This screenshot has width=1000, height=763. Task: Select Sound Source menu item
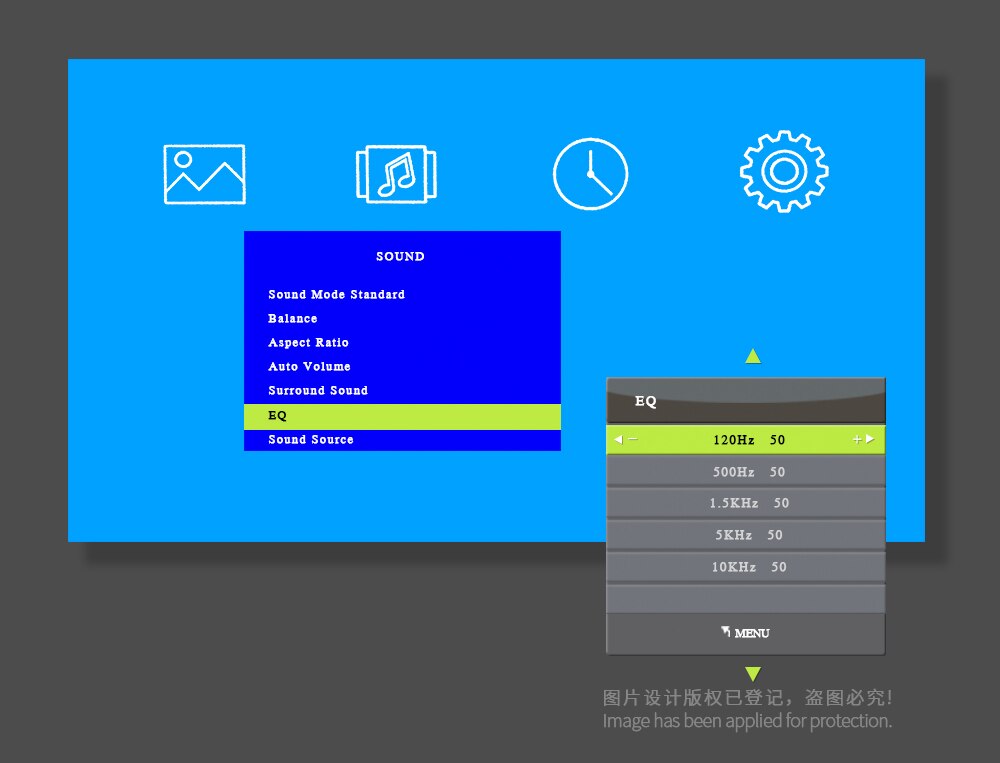coord(311,440)
